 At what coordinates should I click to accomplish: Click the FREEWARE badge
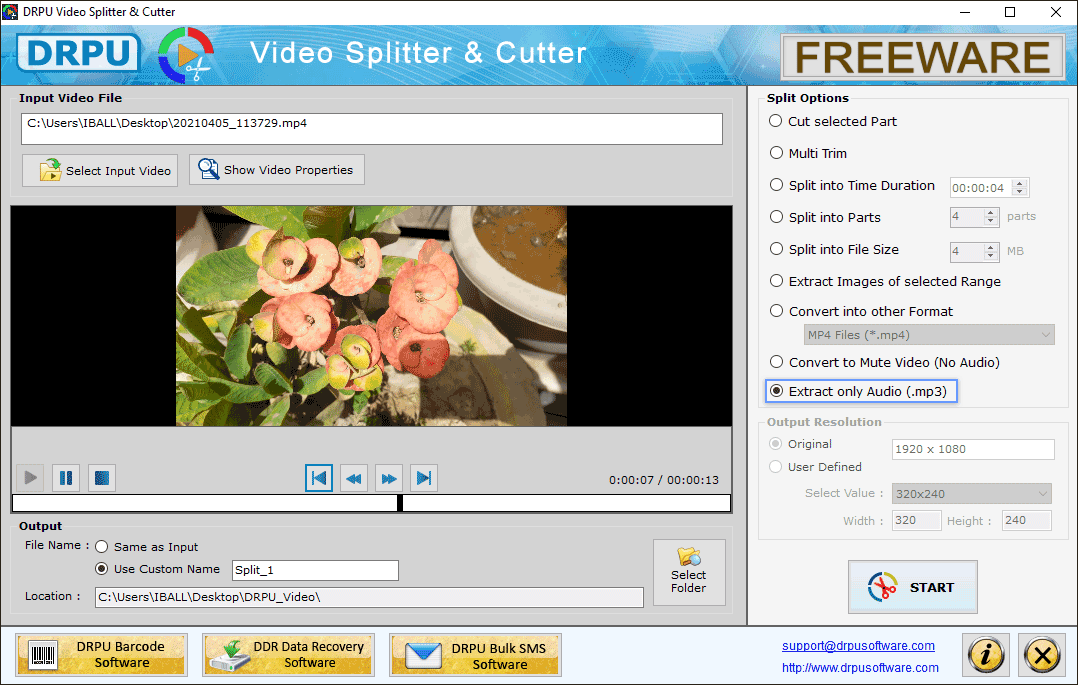click(x=923, y=57)
